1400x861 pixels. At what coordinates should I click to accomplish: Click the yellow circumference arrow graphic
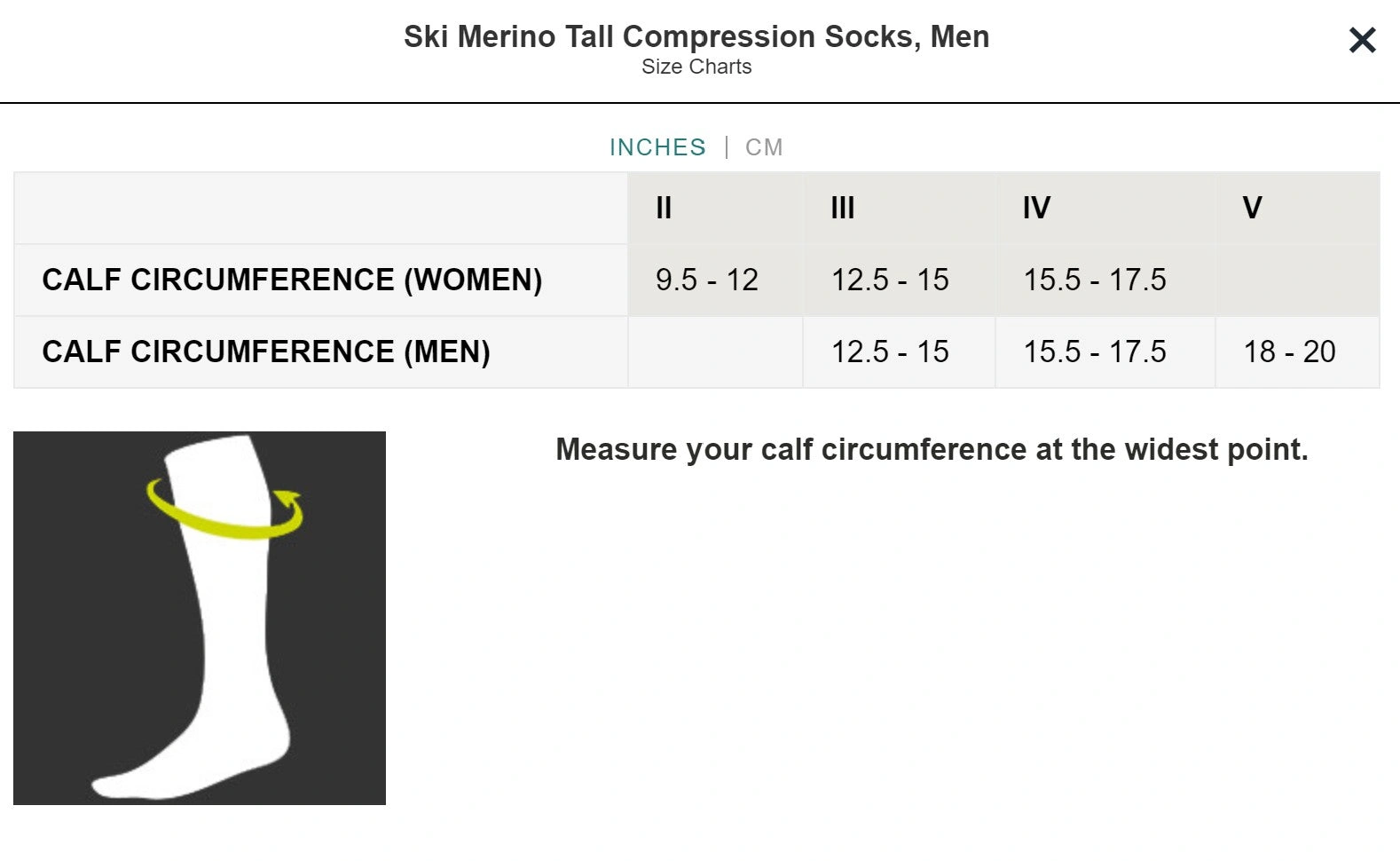225,512
